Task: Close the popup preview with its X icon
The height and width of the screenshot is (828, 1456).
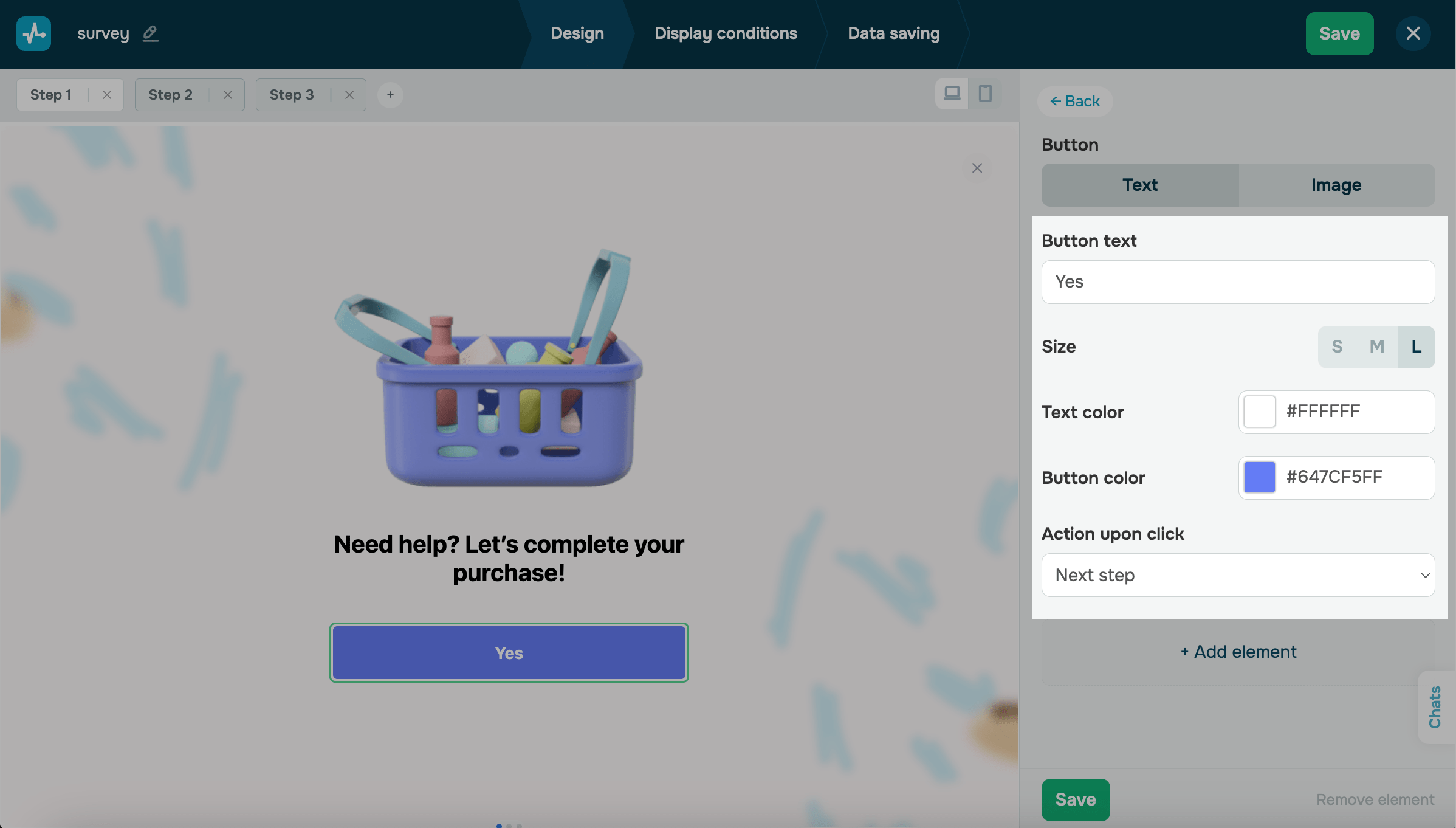Action: click(977, 168)
